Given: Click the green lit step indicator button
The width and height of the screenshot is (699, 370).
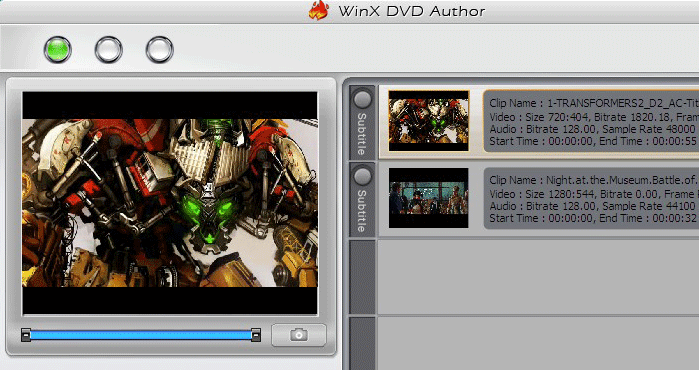Looking at the screenshot, I should 58,49.
